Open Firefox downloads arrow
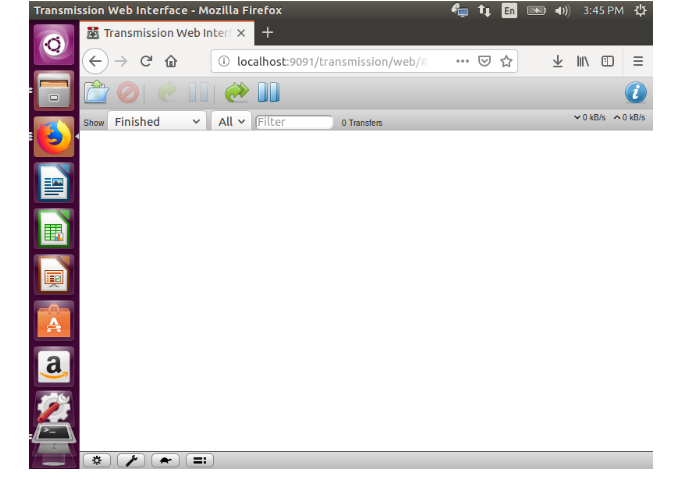The image size is (673, 492). (558, 61)
